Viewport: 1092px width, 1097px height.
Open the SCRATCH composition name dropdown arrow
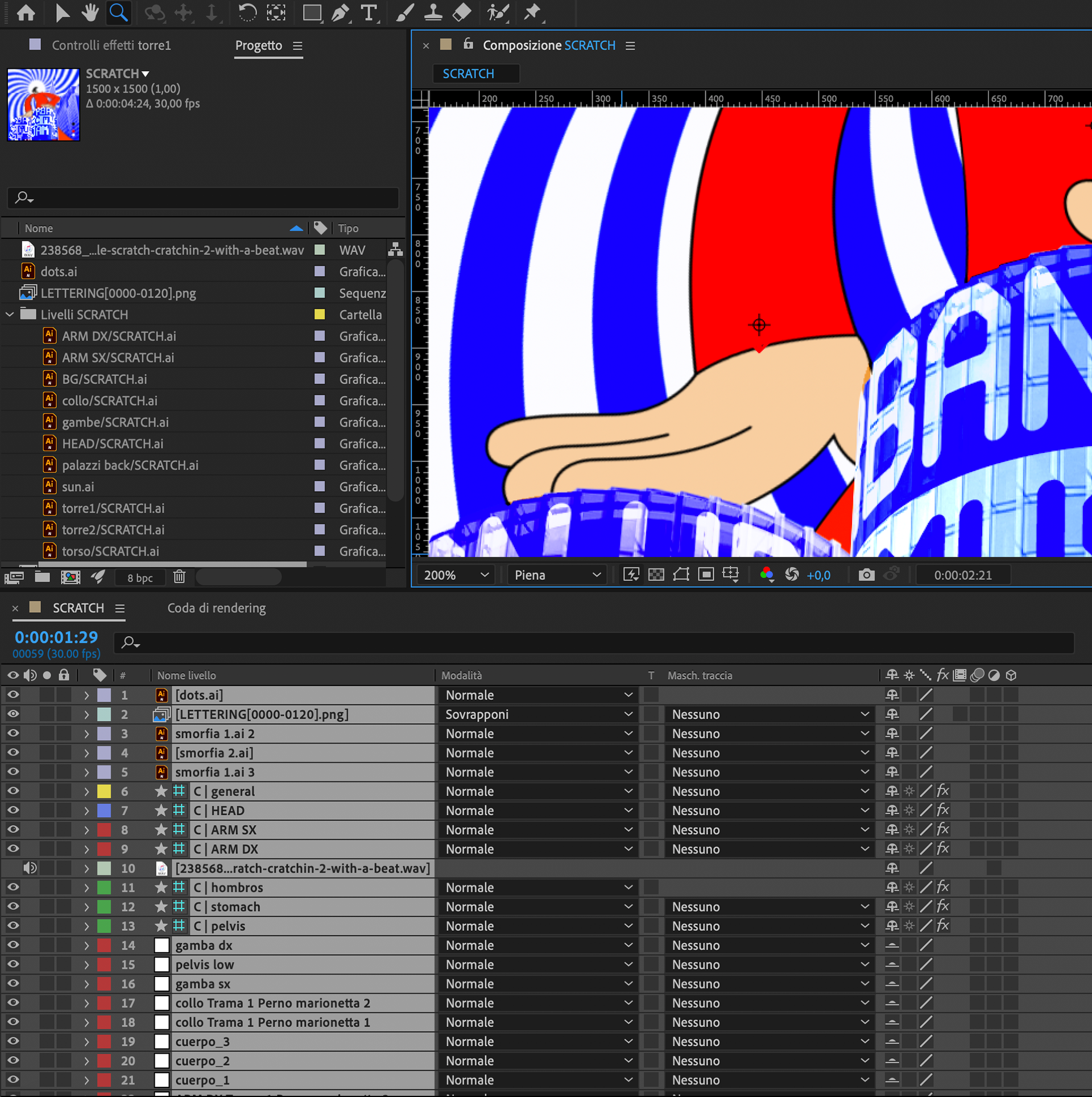point(146,74)
